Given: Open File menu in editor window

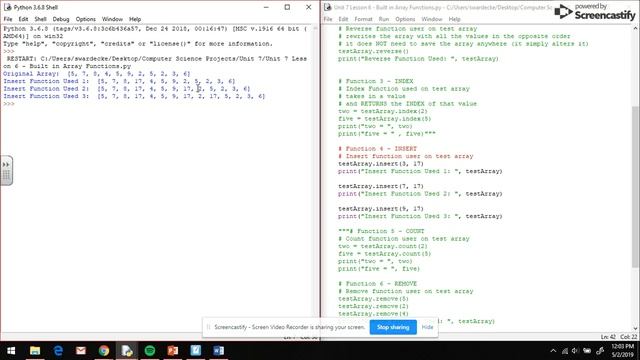Looking at the screenshot, I should pos(328,19).
